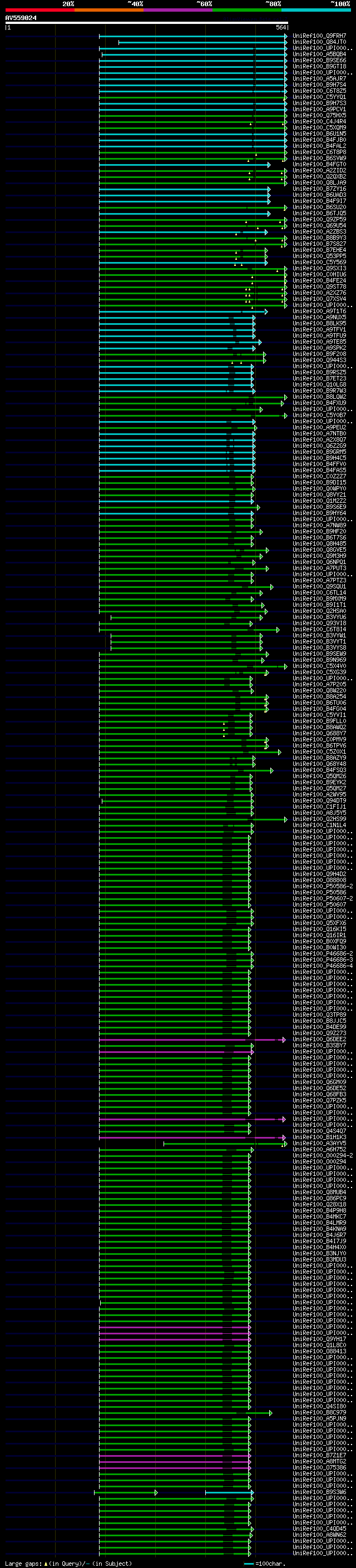Open hit UniRef100_Q84JT0

click(x=319, y=42)
